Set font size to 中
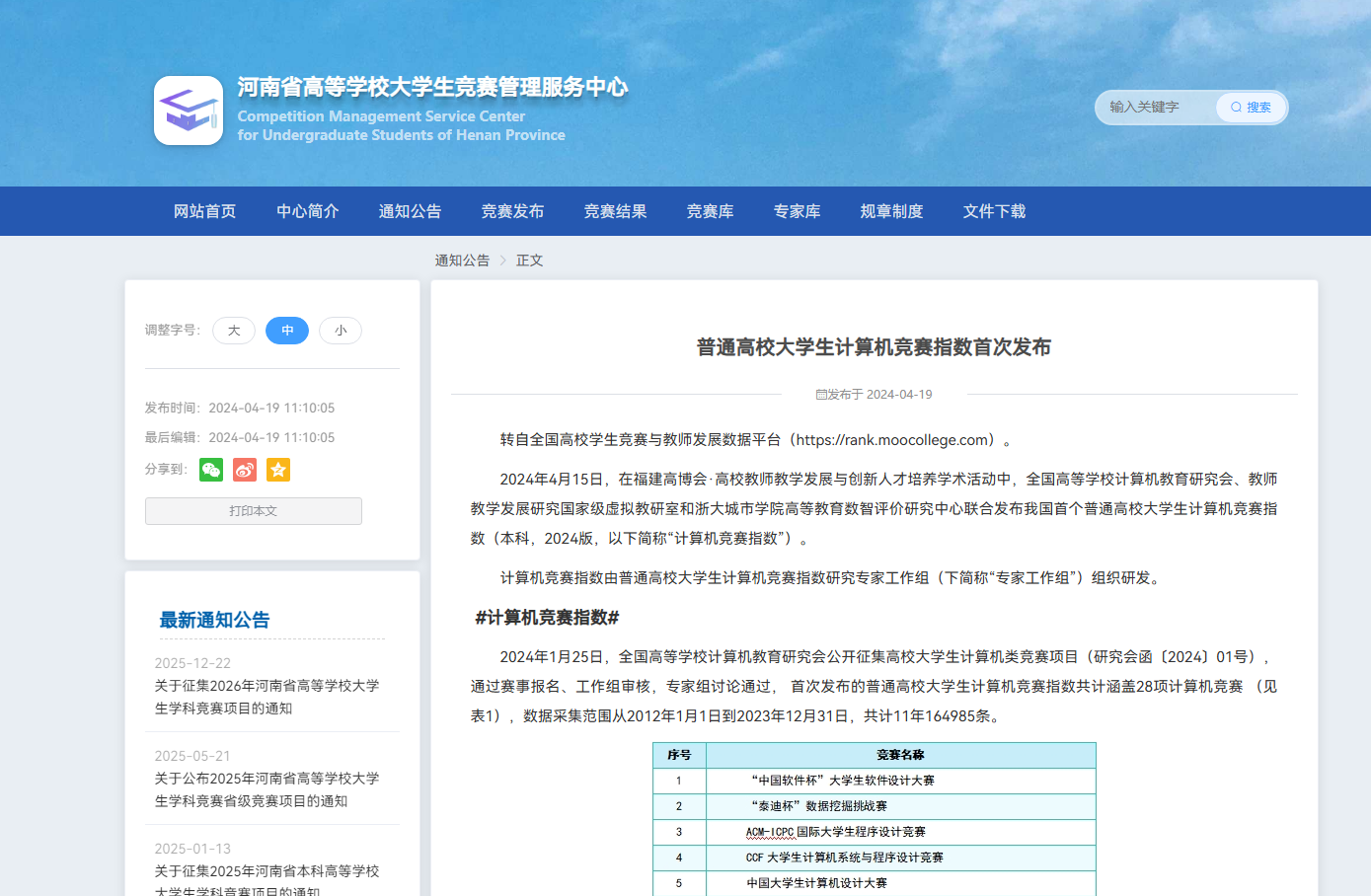The image size is (1371, 896). (287, 331)
